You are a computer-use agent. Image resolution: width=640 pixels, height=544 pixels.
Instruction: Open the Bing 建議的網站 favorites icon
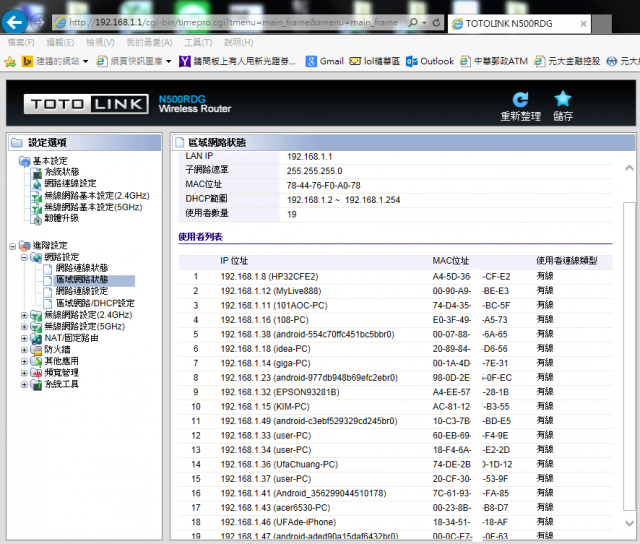click(x=27, y=62)
